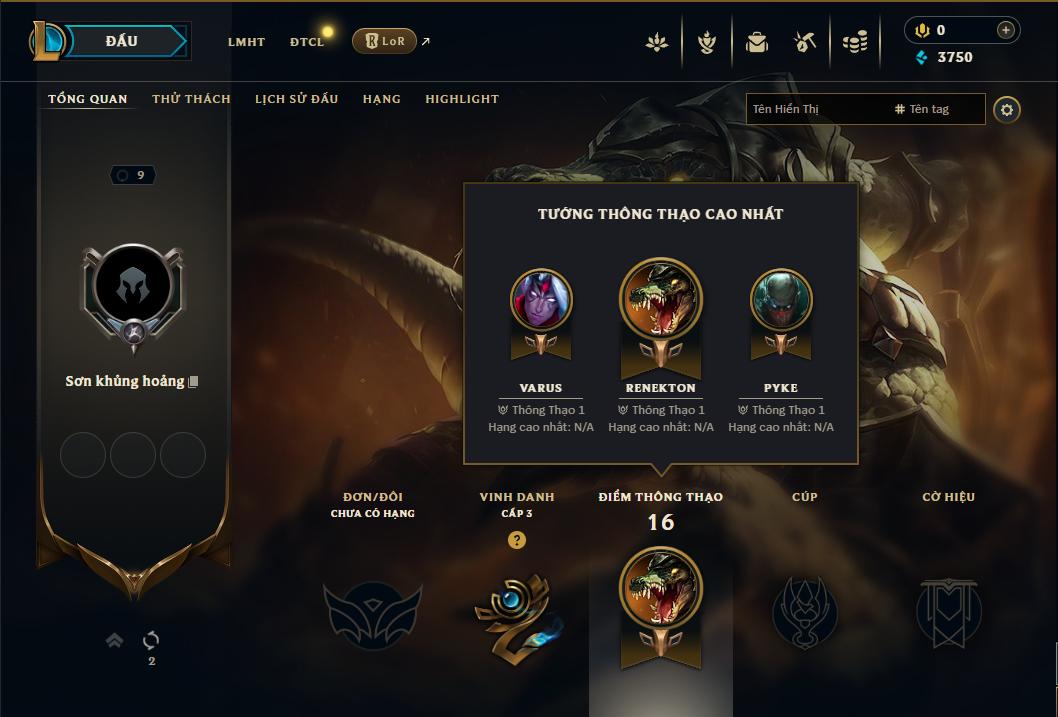Open the LoR external launcher button
This screenshot has width=1058, height=717.
[x=384, y=41]
